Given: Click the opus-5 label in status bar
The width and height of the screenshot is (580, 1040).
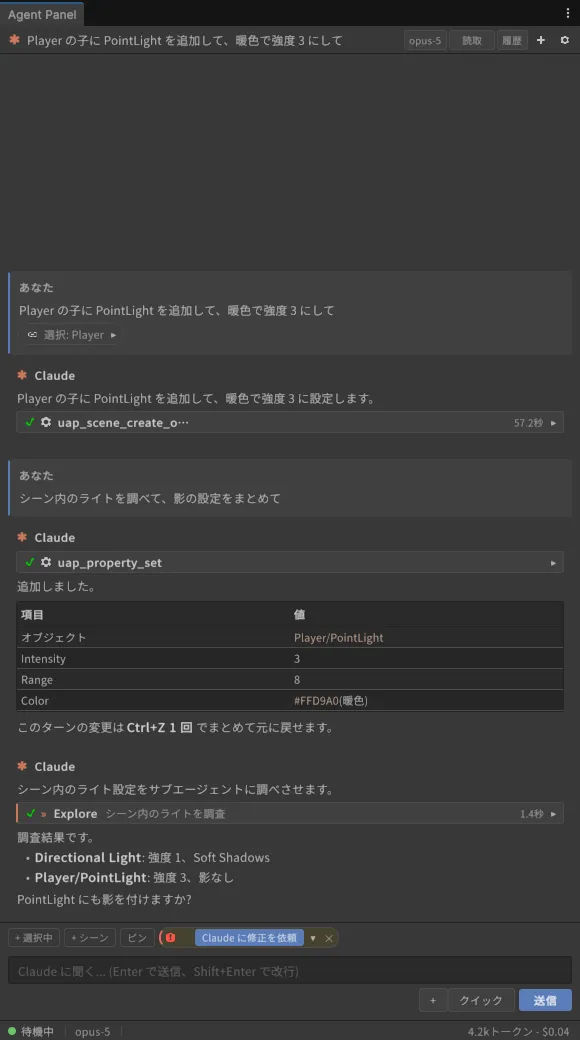Looking at the screenshot, I should [92, 1031].
